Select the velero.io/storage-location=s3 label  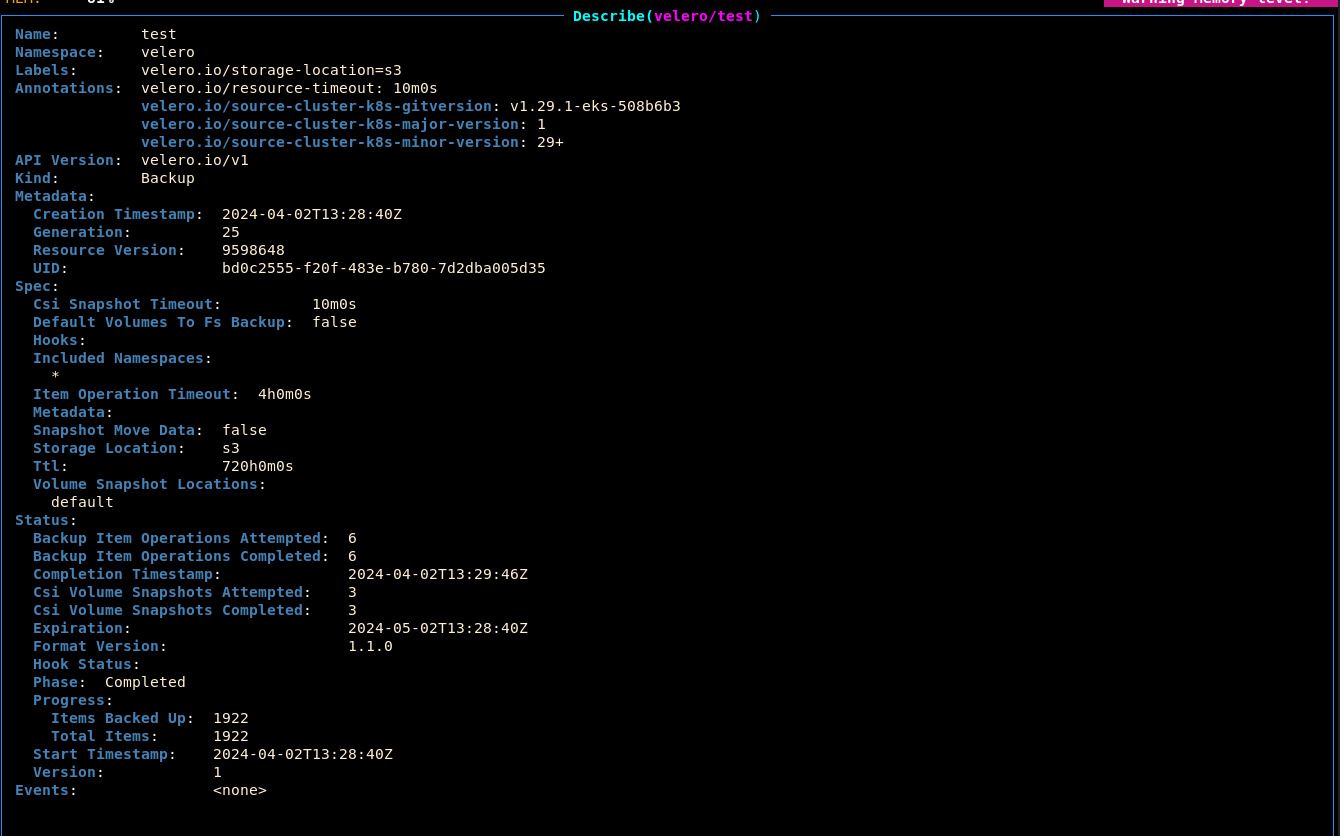pos(271,70)
